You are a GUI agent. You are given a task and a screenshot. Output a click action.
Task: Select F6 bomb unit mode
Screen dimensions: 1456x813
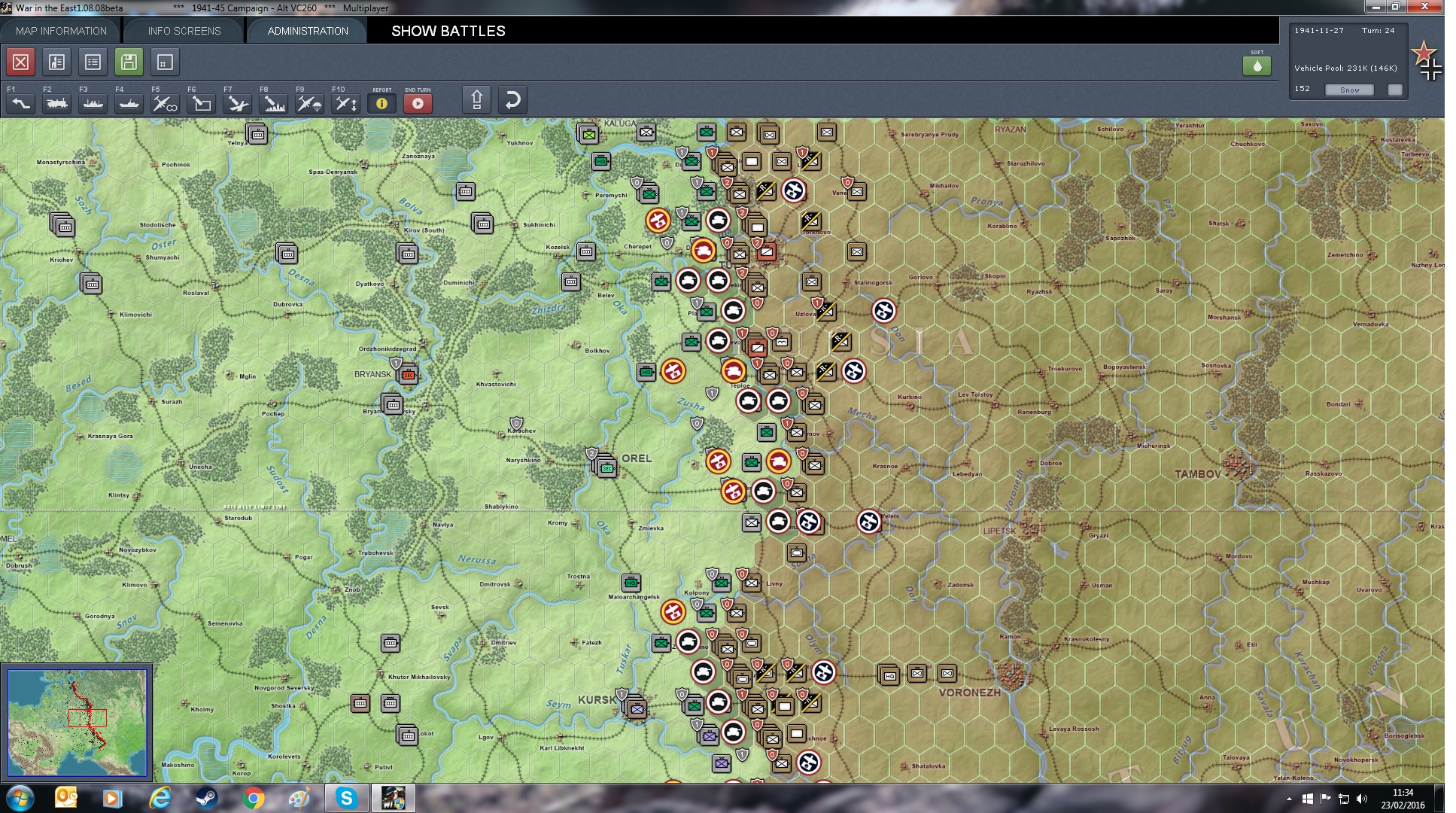coord(201,103)
